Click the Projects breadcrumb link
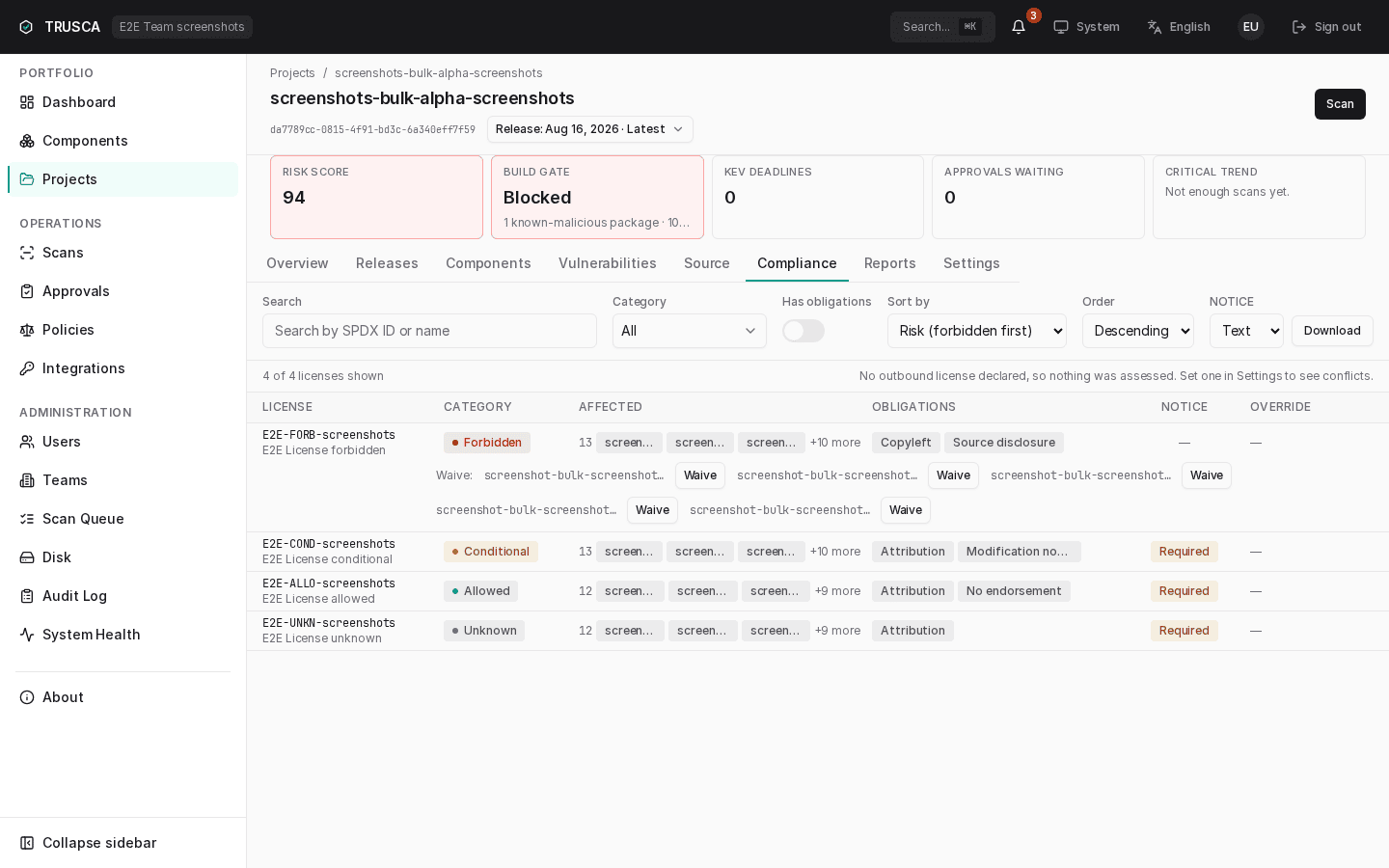1389x868 pixels. point(292,73)
